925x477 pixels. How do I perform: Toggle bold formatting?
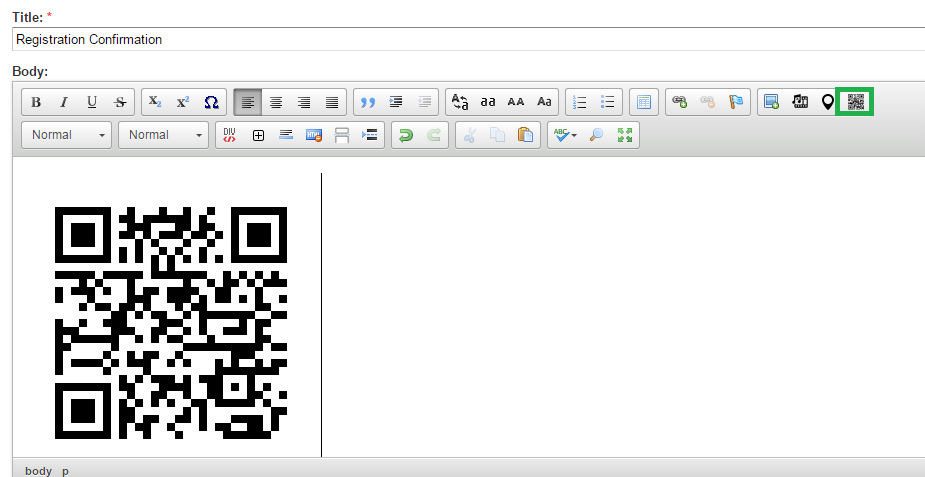pyautogui.click(x=36, y=102)
